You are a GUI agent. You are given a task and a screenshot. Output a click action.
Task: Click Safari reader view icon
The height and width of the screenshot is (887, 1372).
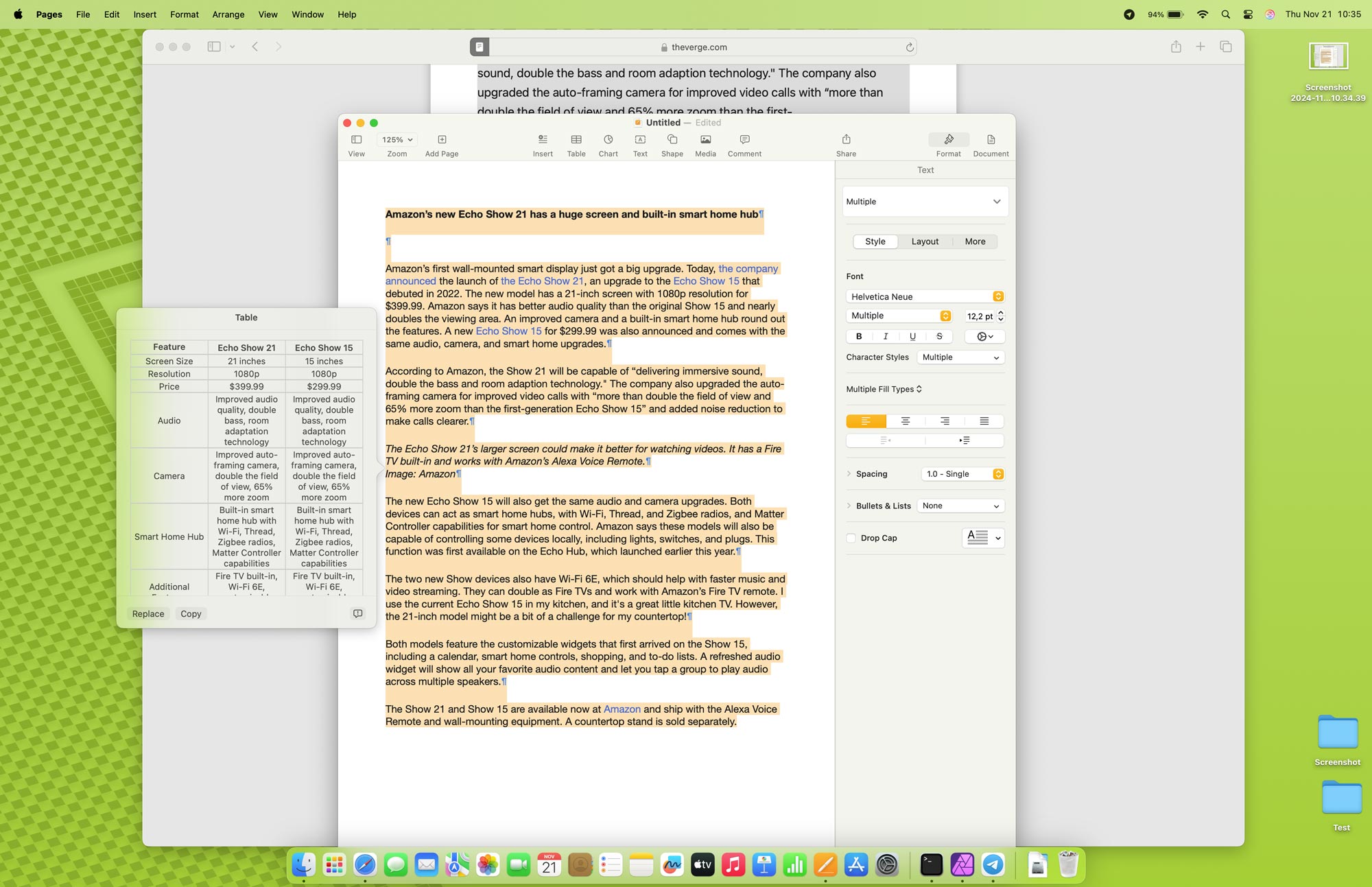480,47
